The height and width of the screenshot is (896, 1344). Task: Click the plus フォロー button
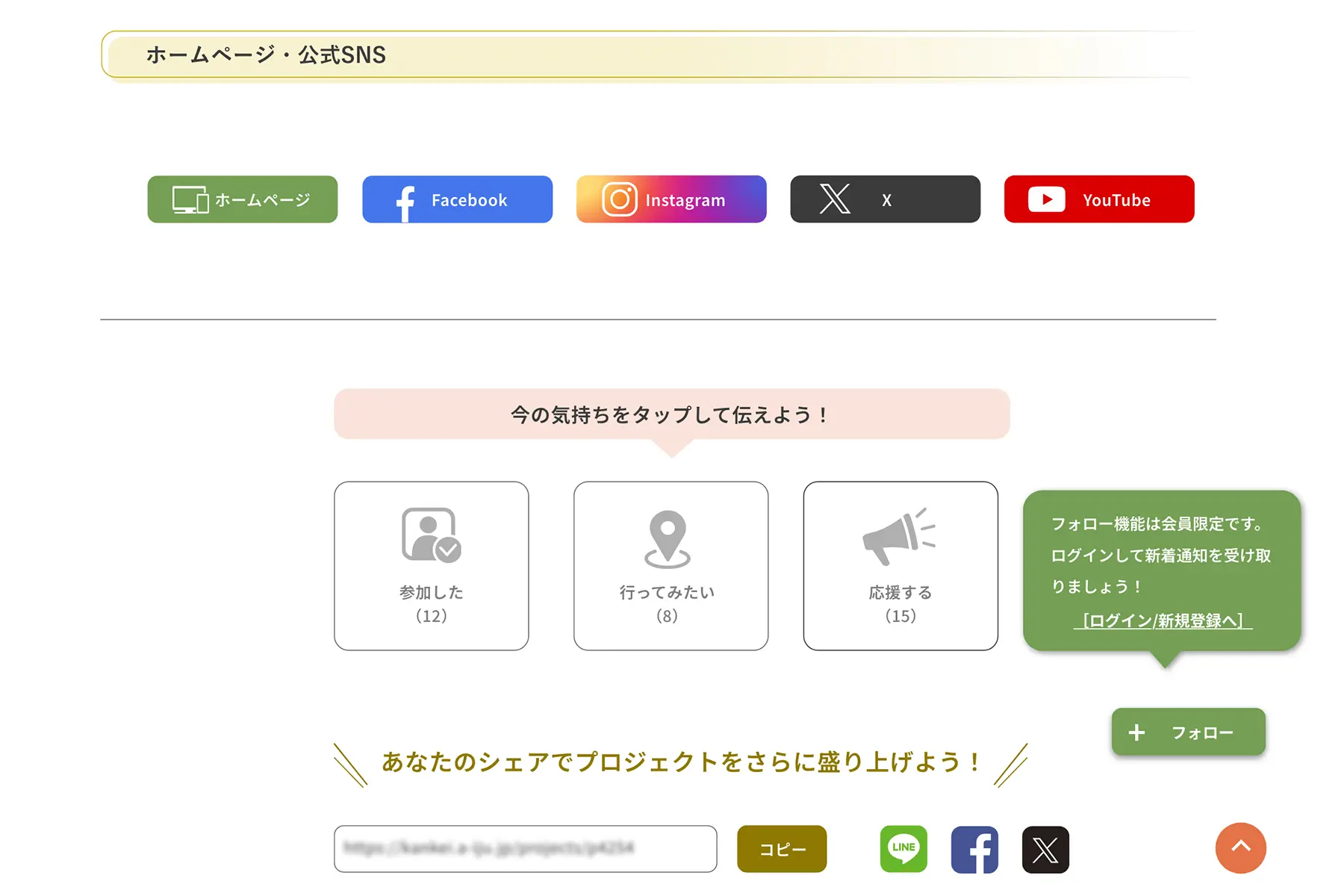point(1189,732)
